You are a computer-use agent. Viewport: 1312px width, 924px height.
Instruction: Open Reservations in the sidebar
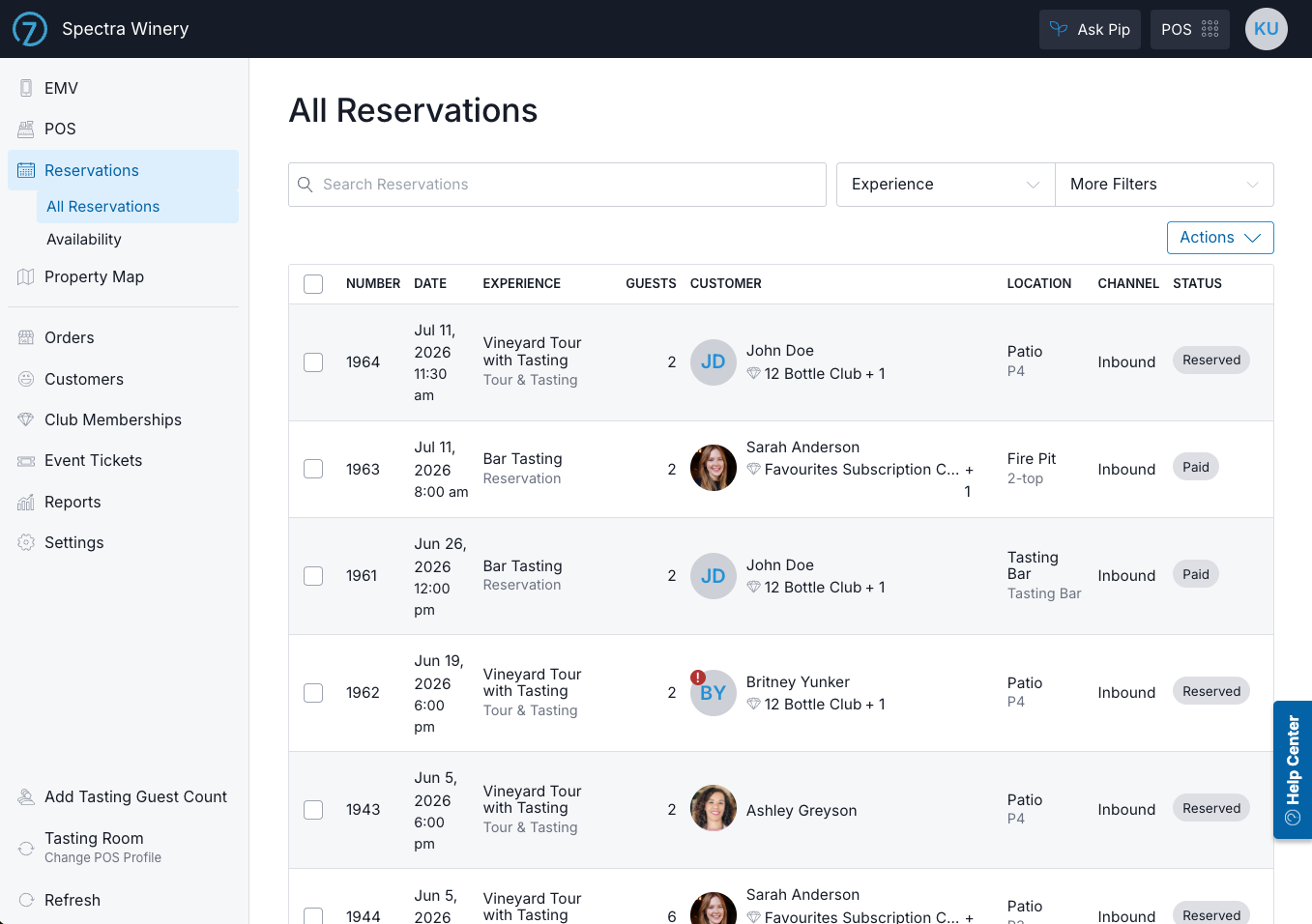[123, 170]
